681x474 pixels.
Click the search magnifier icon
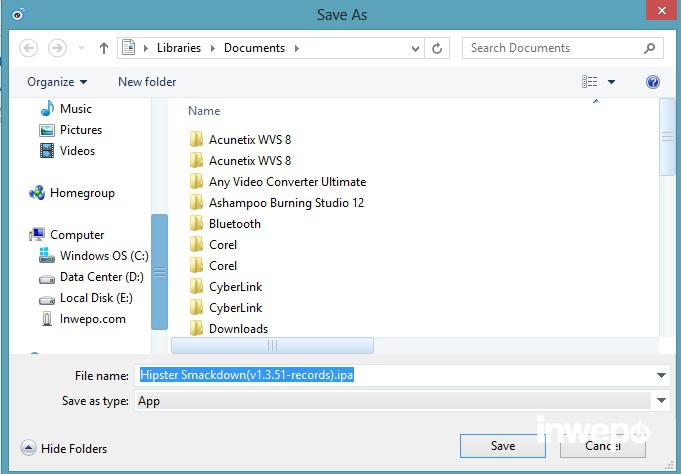click(x=649, y=48)
